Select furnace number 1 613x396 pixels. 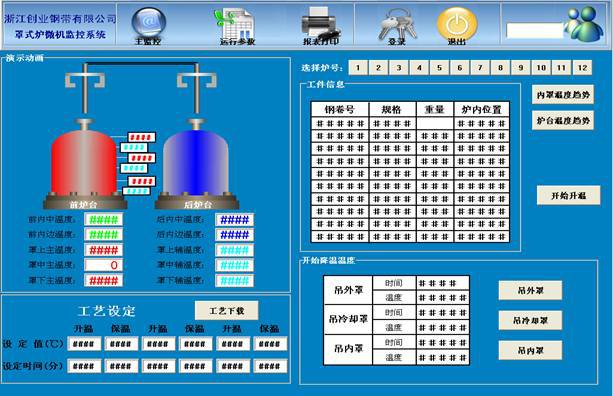point(358,68)
